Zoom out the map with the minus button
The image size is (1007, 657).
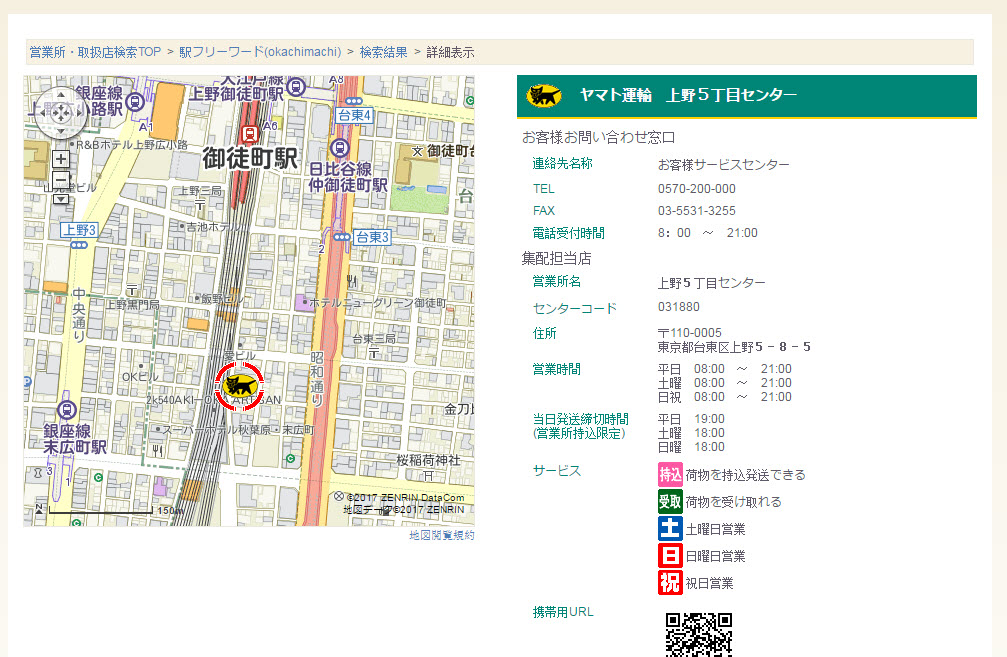61,179
